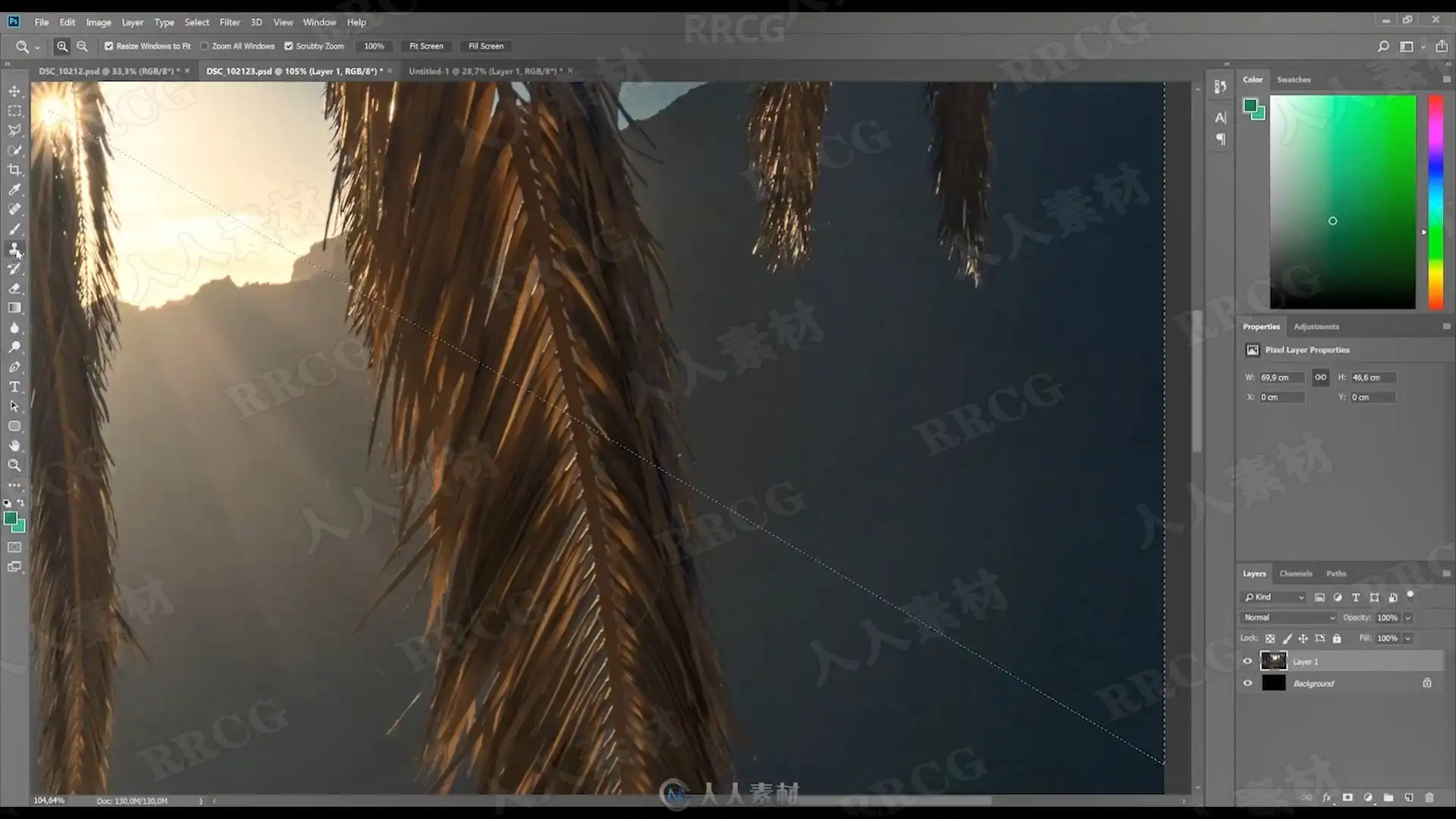Click the Fill Screen button
The image size is (1456, 819).
coord(485,46)
